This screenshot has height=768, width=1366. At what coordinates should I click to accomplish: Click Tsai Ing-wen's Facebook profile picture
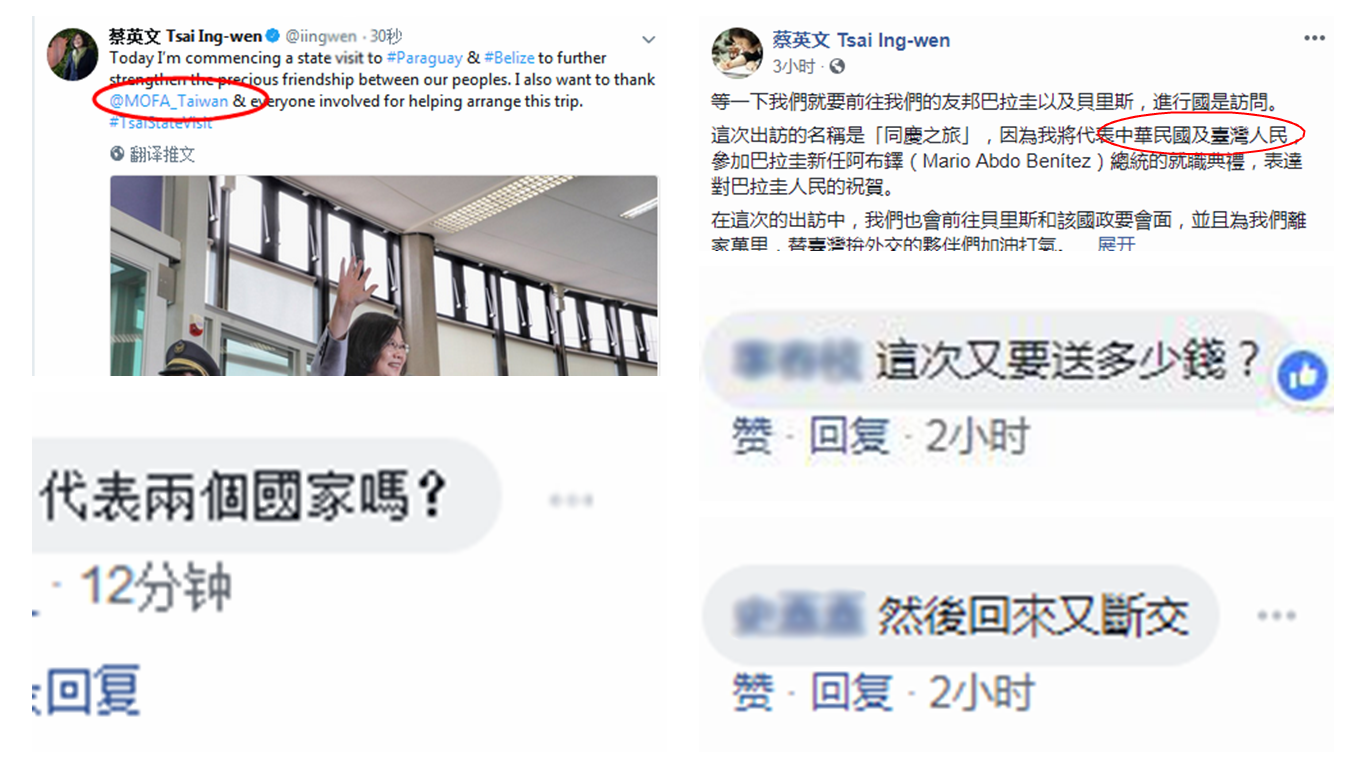tap(737, 53)
